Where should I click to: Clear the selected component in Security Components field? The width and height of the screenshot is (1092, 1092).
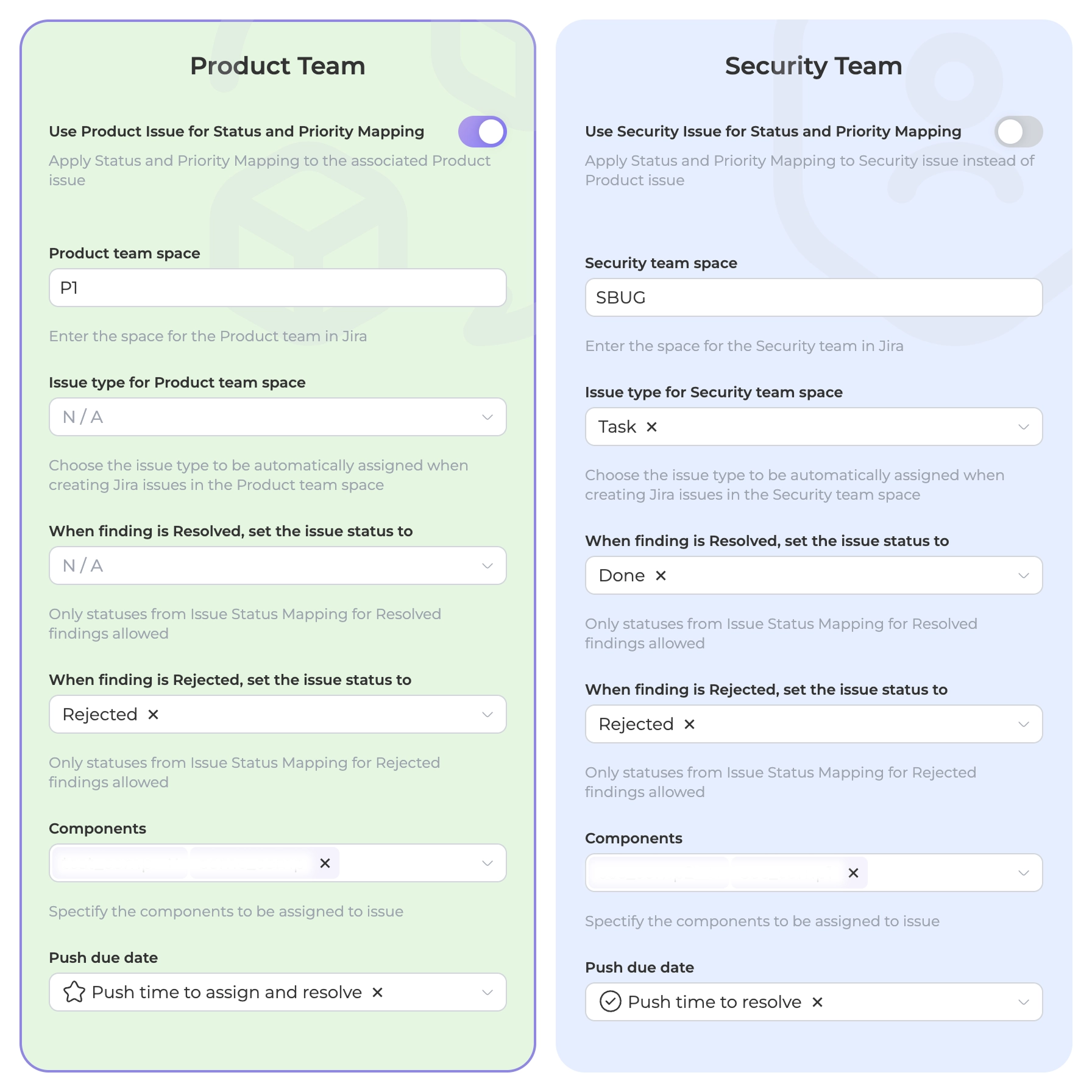pyautogui.click(x=854, y=873)
